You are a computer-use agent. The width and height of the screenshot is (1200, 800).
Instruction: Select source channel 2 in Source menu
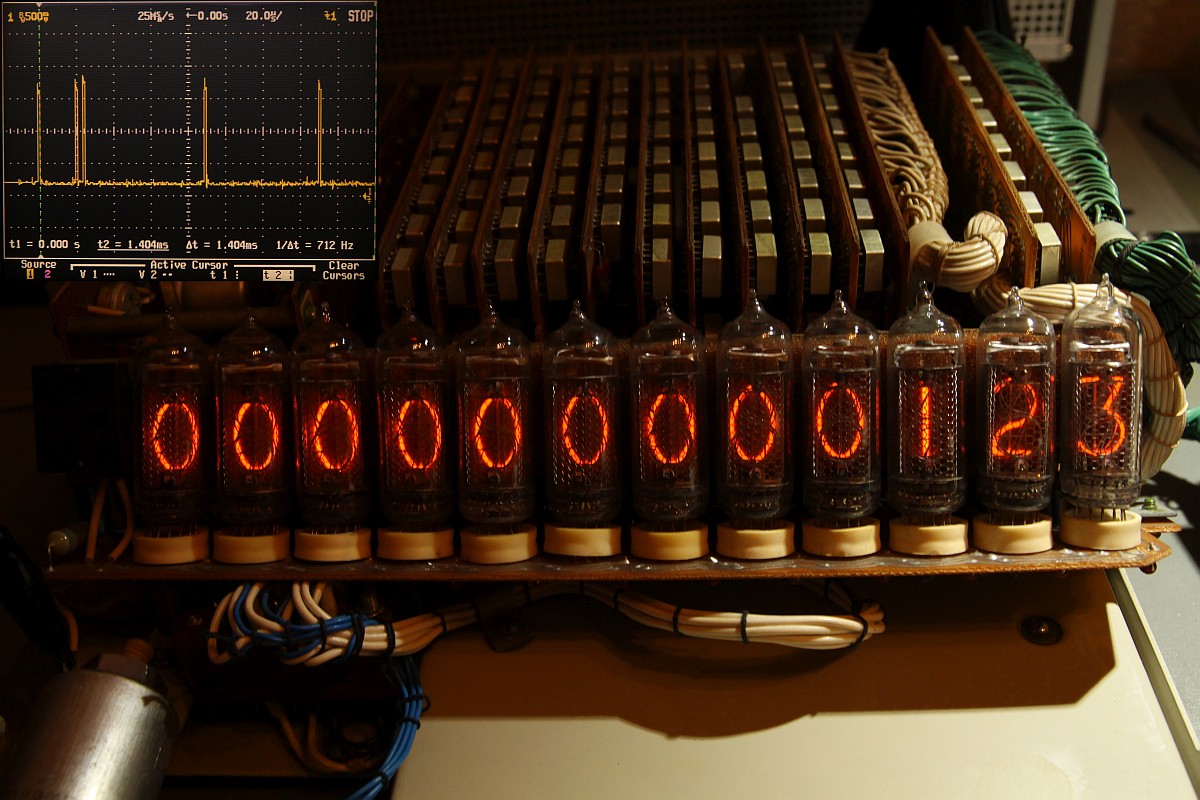[x=47, y=274]
